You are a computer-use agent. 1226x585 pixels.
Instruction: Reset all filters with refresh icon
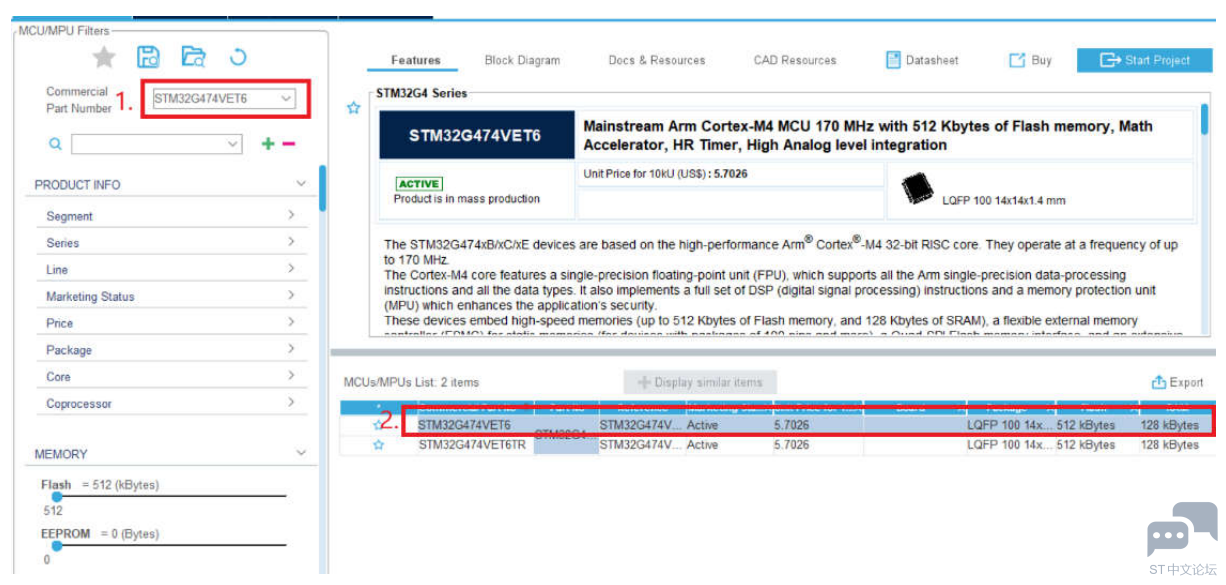click(x=238, y=57)
